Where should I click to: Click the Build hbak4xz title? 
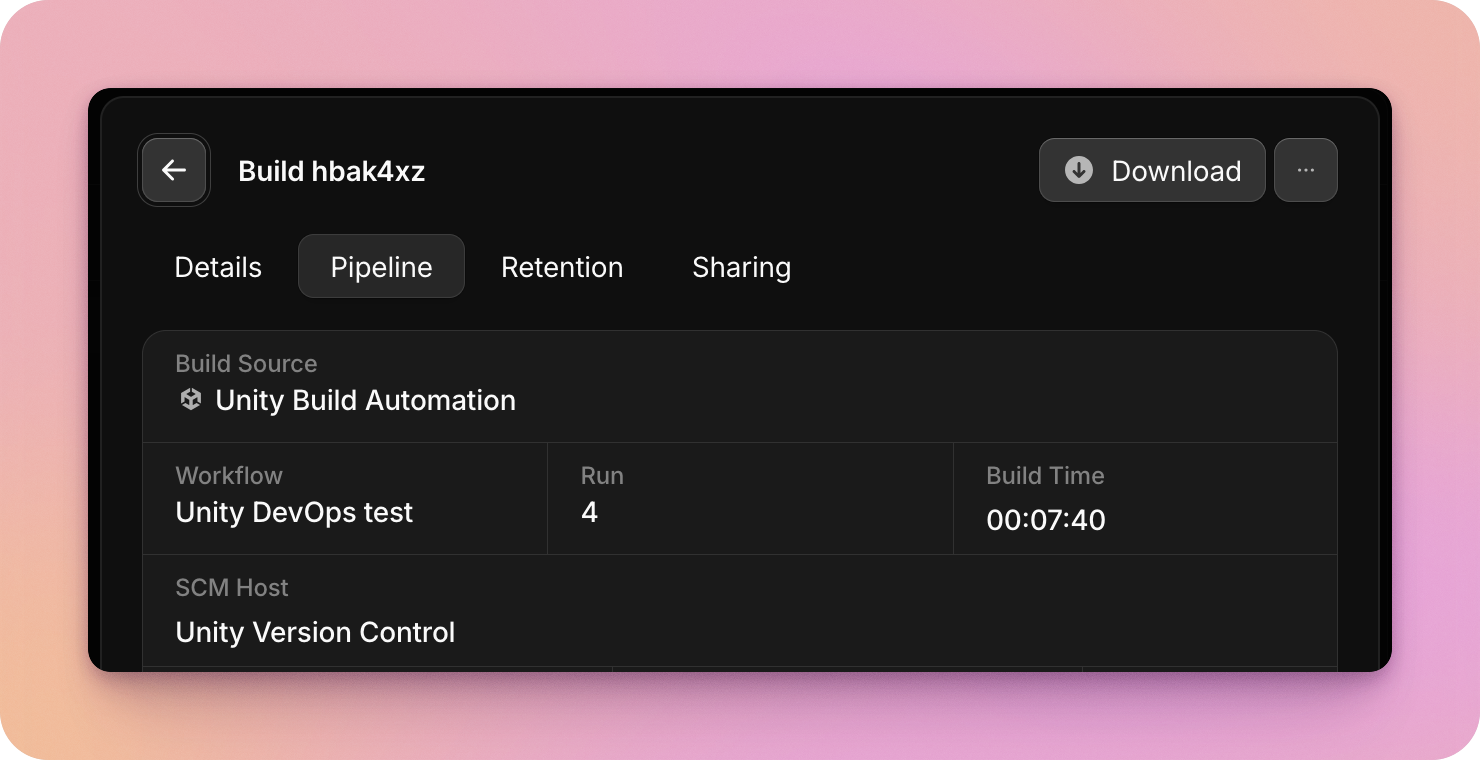[x=331, y=171]
